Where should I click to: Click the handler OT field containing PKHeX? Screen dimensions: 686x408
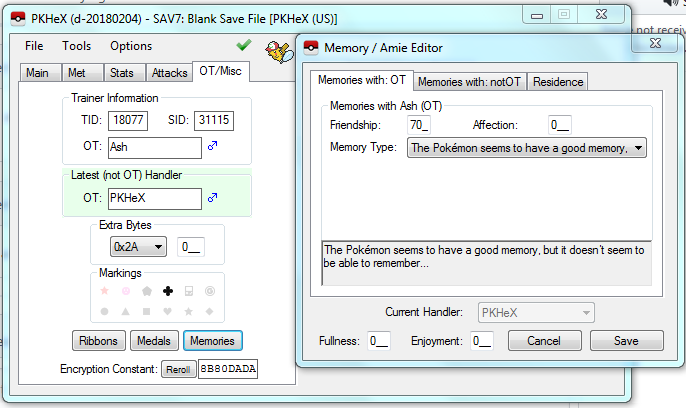[x=155, y=199]
